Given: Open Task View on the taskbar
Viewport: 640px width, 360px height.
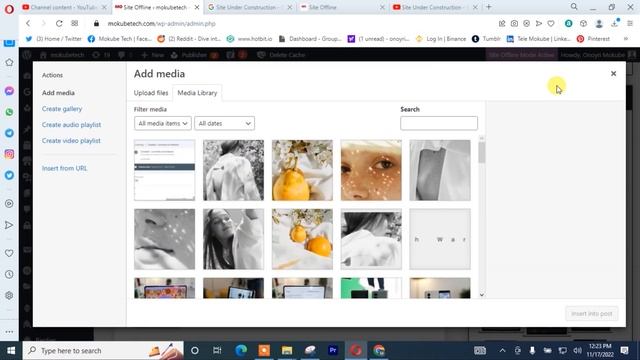Looking at the screenshot, I should click(217, 350).
